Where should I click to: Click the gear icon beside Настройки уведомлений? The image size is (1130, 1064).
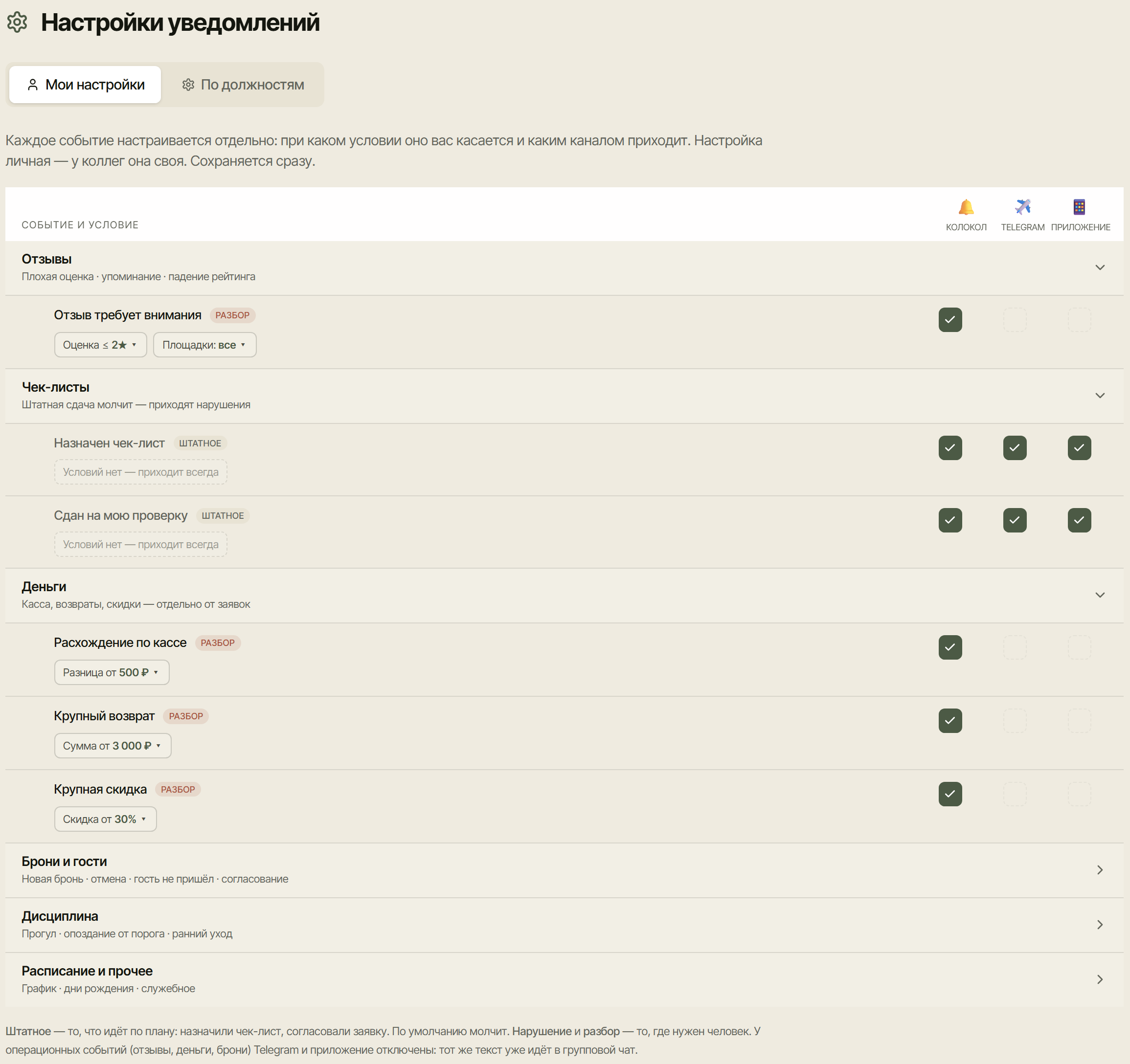click(x=17, y=22)
